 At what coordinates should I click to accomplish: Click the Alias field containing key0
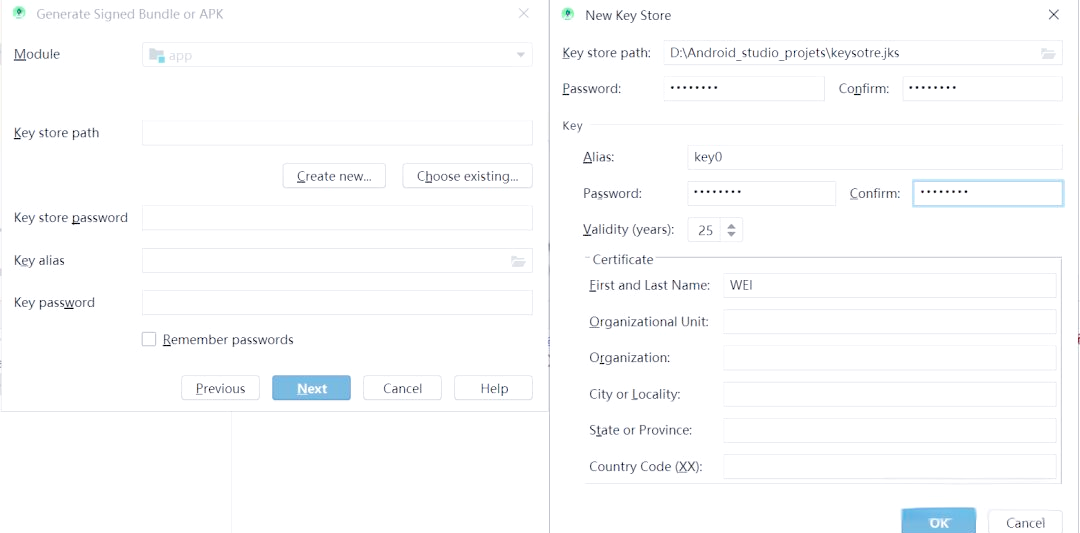(x=875, y=157)
